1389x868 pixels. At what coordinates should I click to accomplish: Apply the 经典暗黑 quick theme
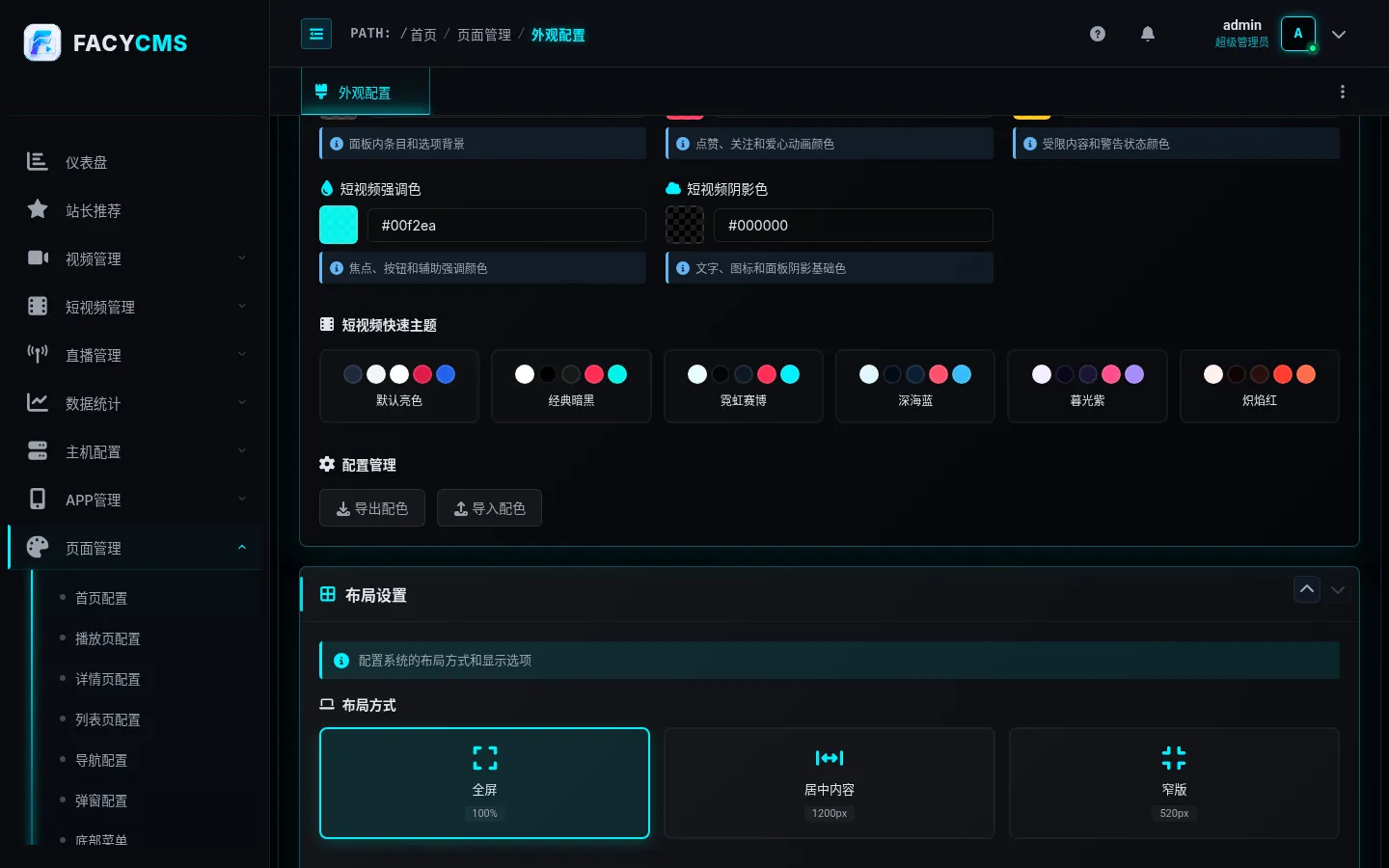[x=571, y=386]
